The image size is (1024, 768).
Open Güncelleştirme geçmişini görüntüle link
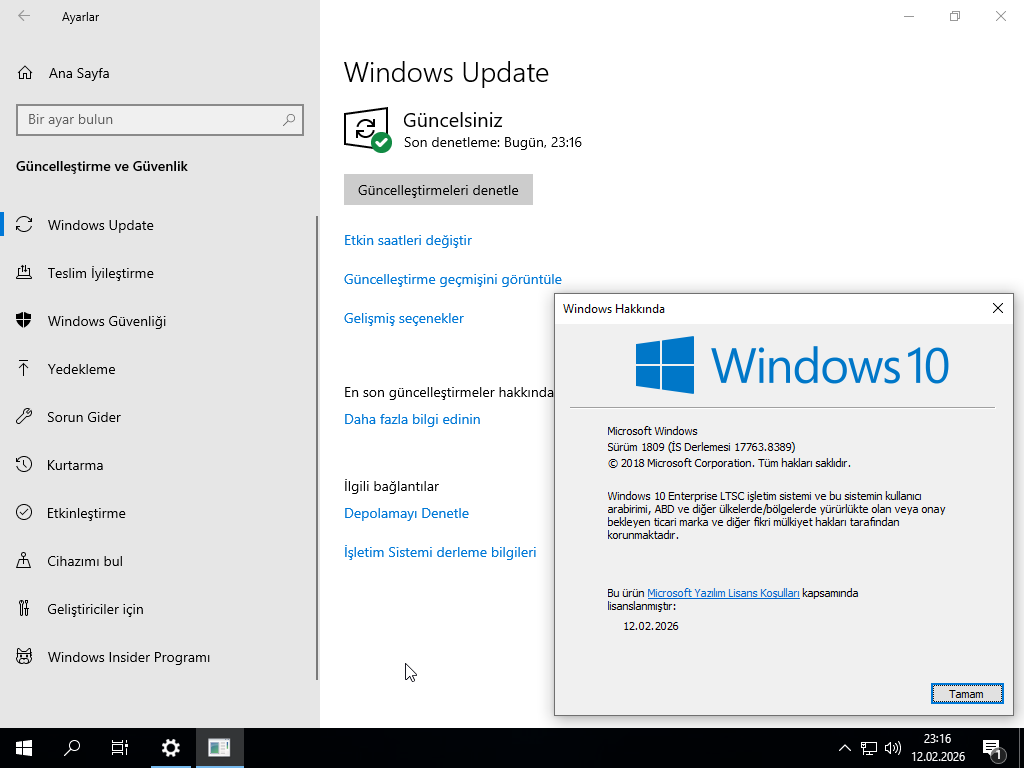tap(453, 280)
